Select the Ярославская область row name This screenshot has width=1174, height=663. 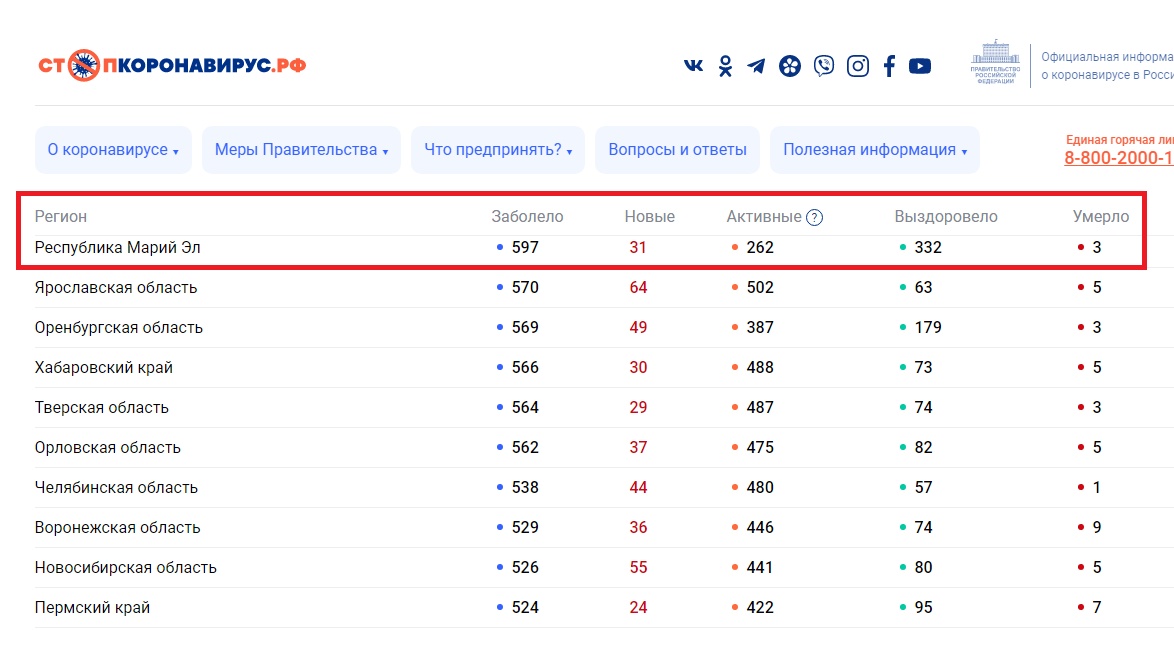116,288
